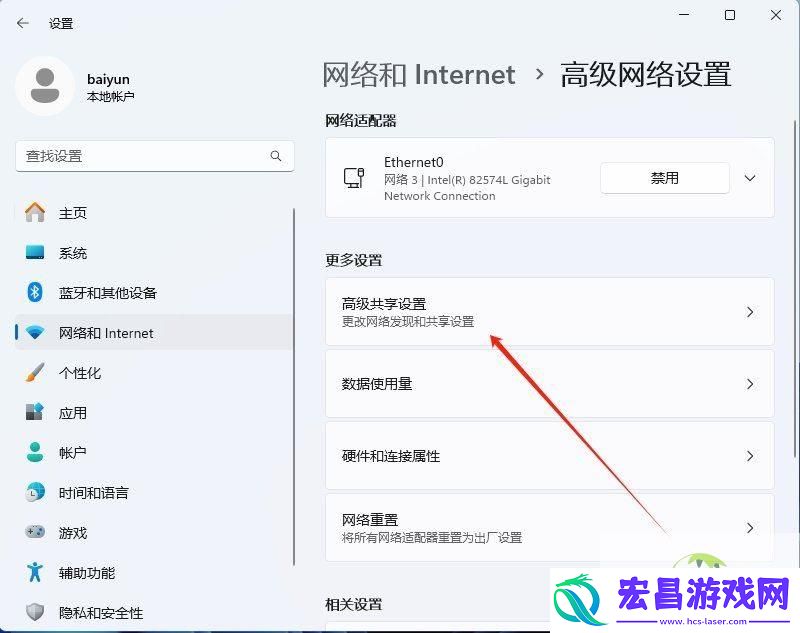Click chevron on 网络重置 row
Viewport: 800px width, 633px height.
pyautogui.click(x=749, y=527)
